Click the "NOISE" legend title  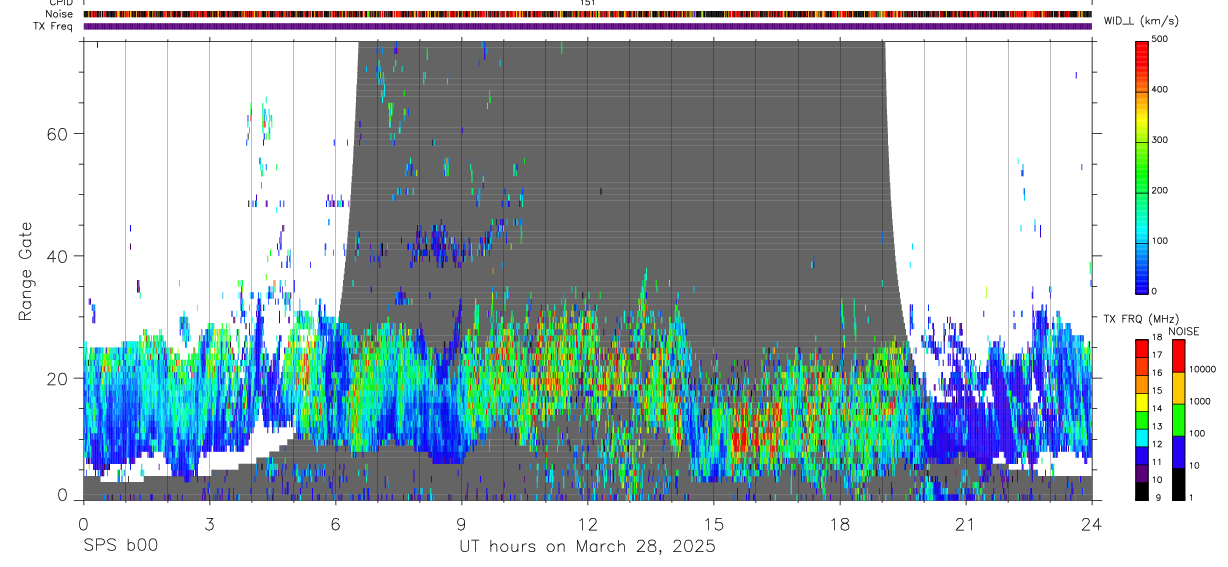[1183, 331]
